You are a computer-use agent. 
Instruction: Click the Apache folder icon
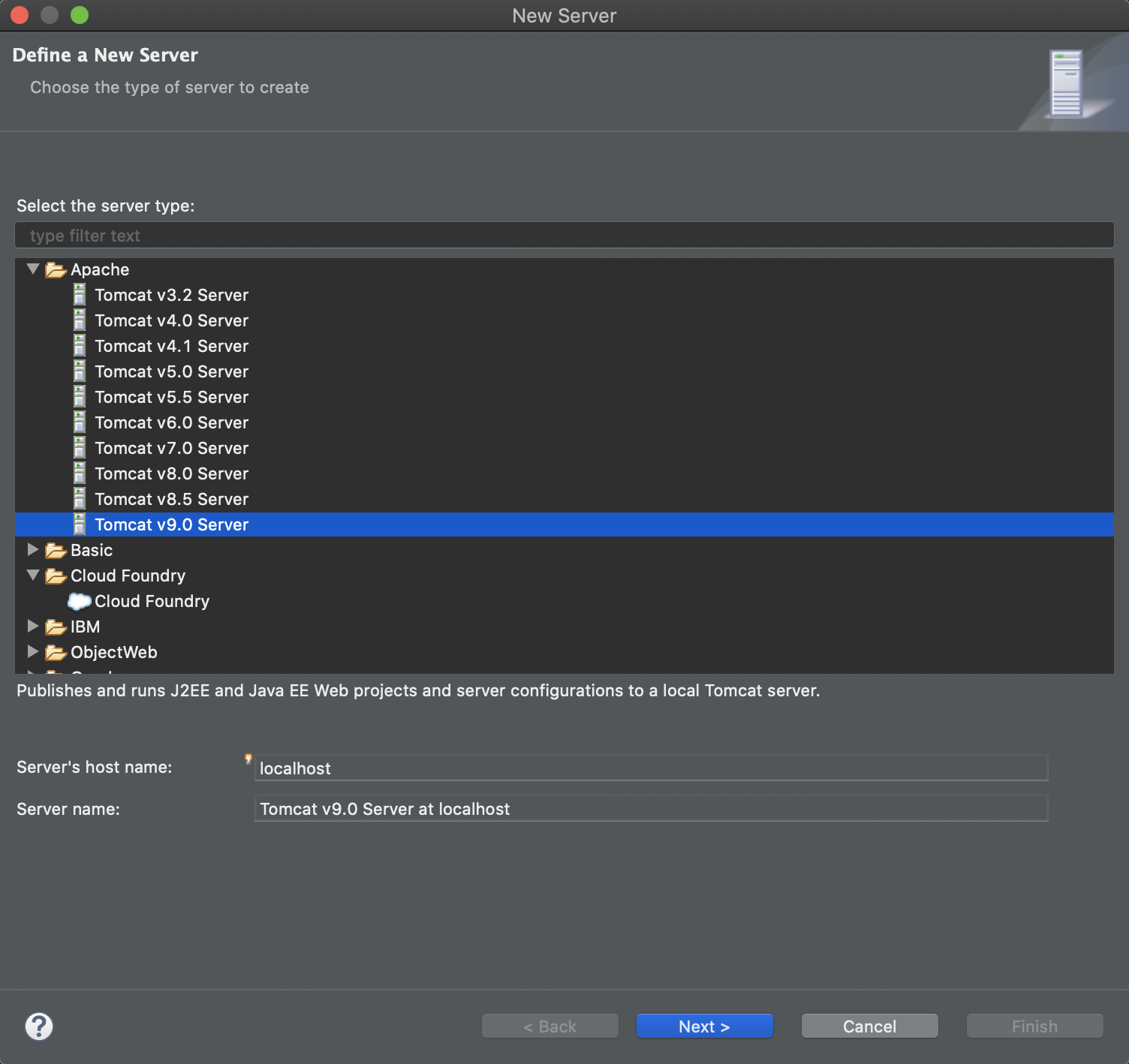click(56, 270)
